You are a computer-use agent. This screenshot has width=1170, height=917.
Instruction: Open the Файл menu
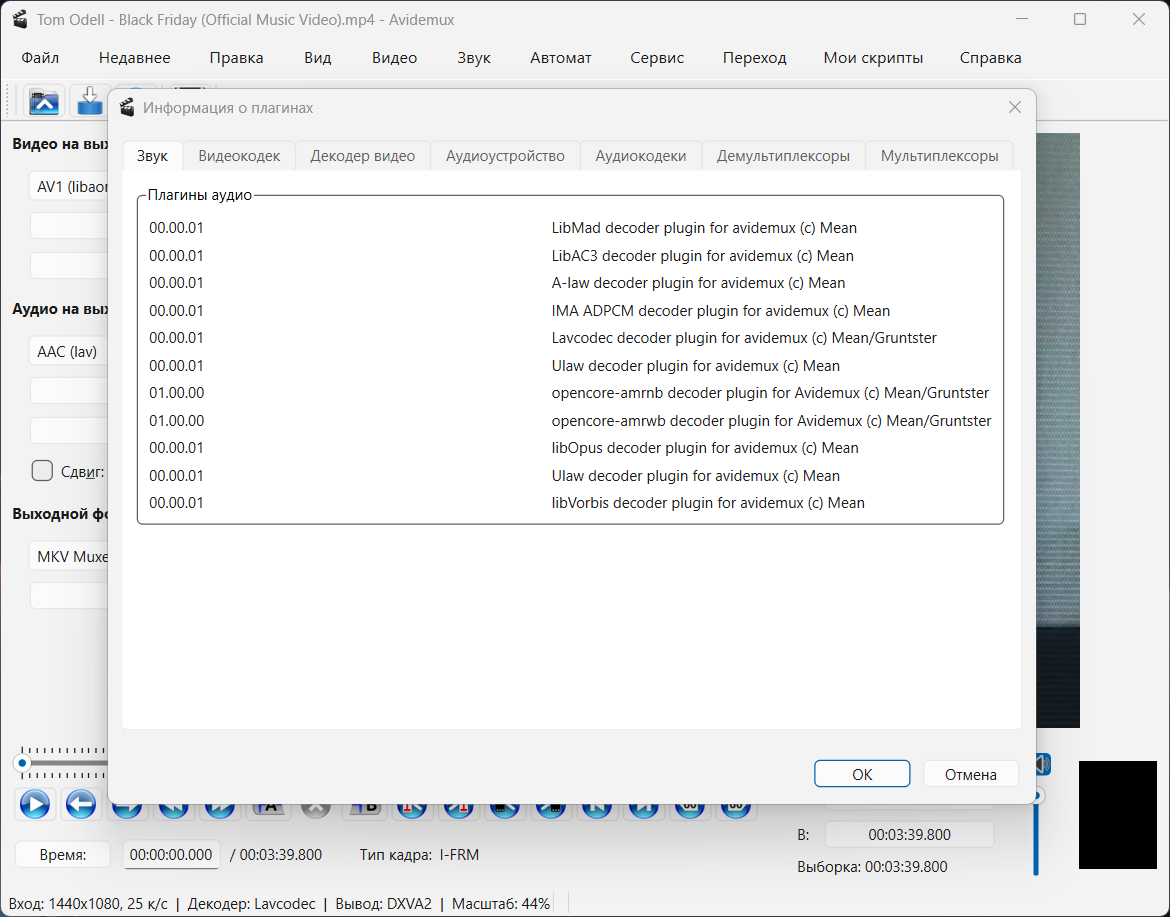(x=40, y=57)
